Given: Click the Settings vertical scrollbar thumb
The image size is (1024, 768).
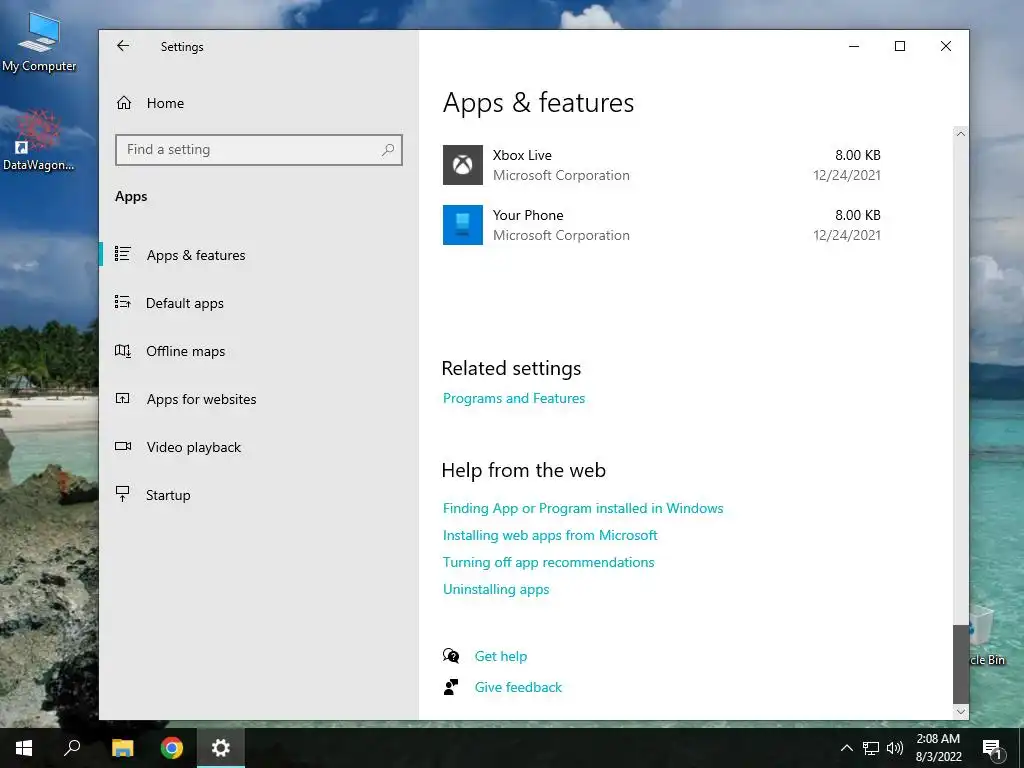Looking at the screenshot, I should [x=961, y=663].
